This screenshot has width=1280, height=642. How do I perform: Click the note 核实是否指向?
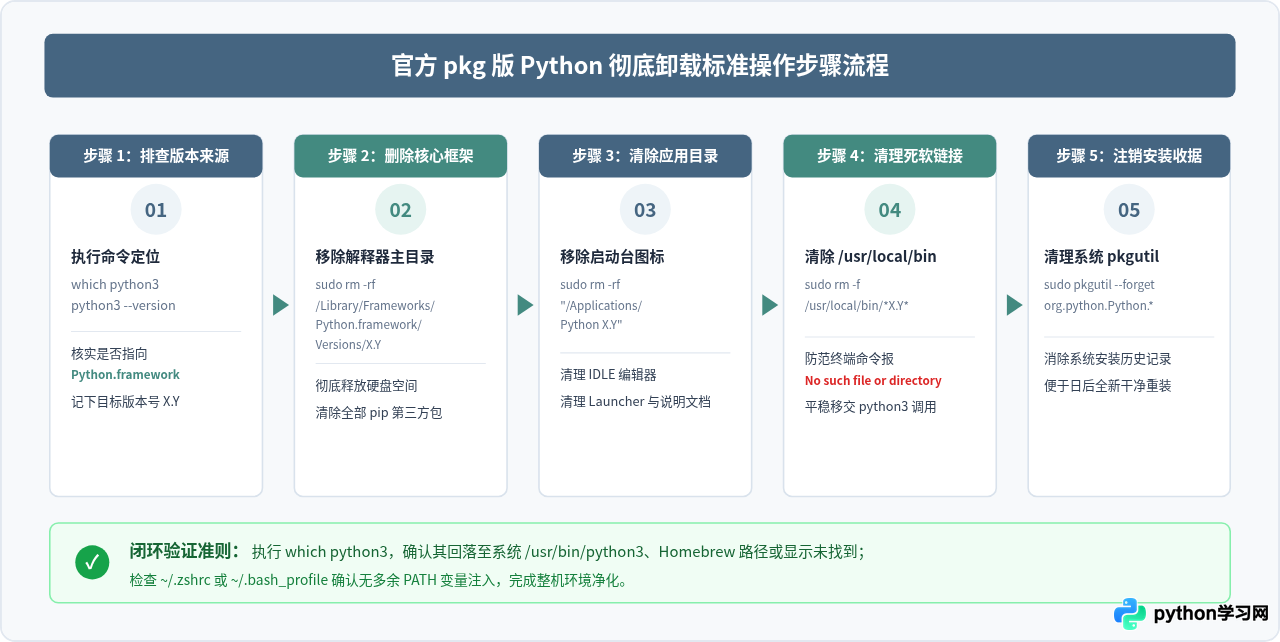(110, 354)
